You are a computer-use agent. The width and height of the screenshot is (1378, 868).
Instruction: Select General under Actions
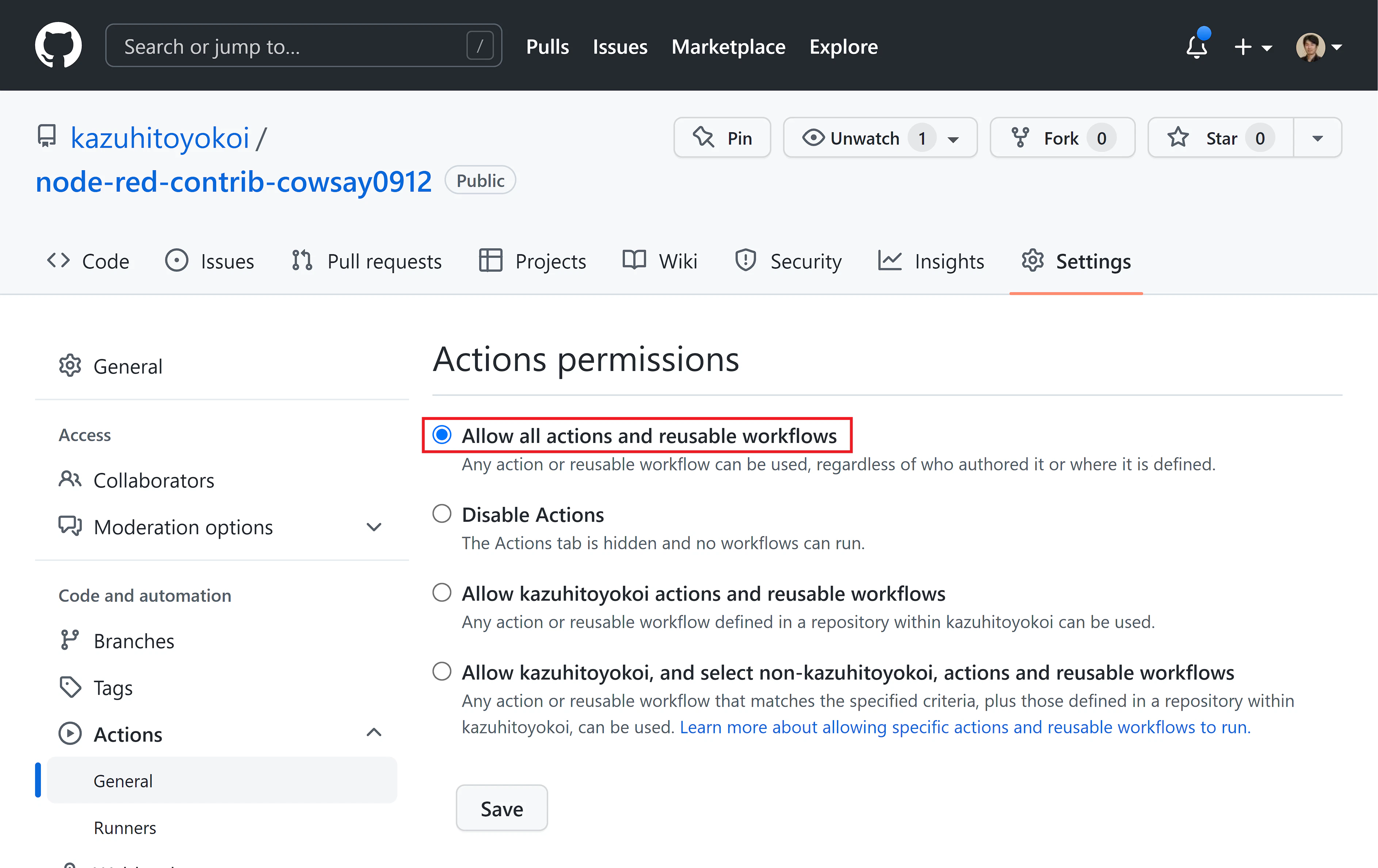222,780
